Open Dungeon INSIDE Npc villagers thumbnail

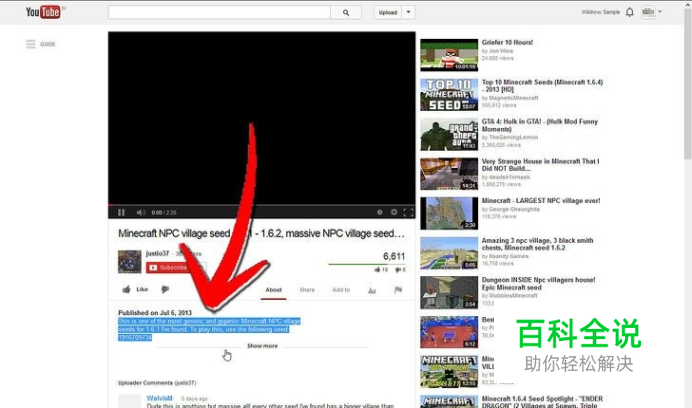pos(449,292)
